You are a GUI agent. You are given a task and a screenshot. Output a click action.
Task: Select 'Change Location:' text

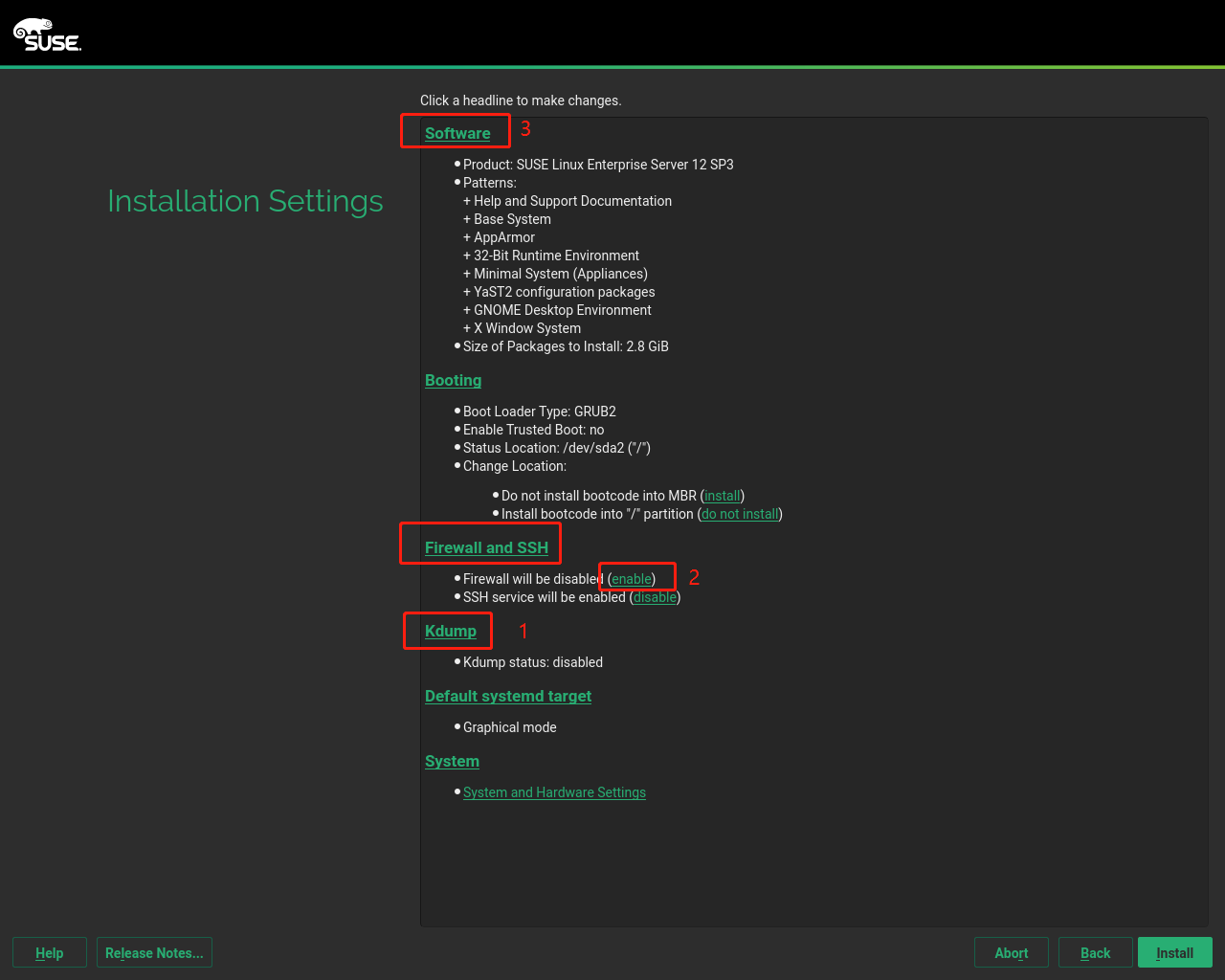(x=515, y=466)
